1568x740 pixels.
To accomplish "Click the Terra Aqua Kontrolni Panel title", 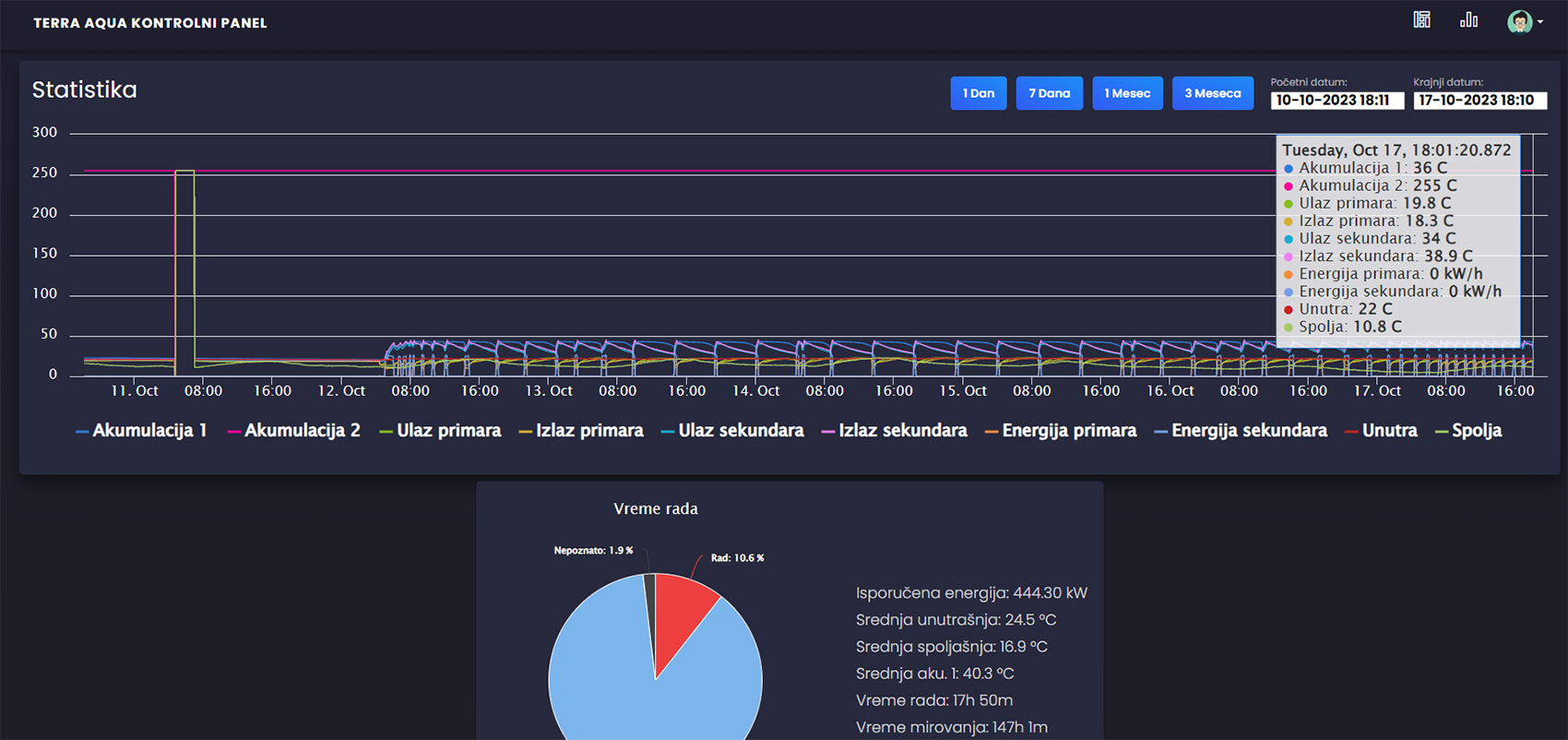I will click(x=150, y=23).
